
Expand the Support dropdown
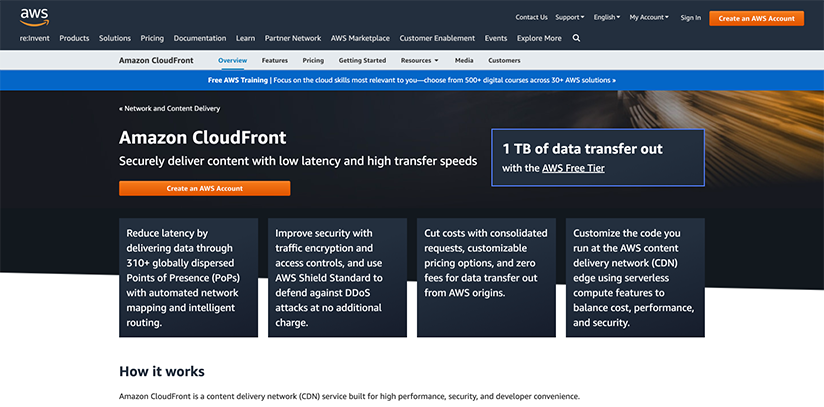coord(570,17)
